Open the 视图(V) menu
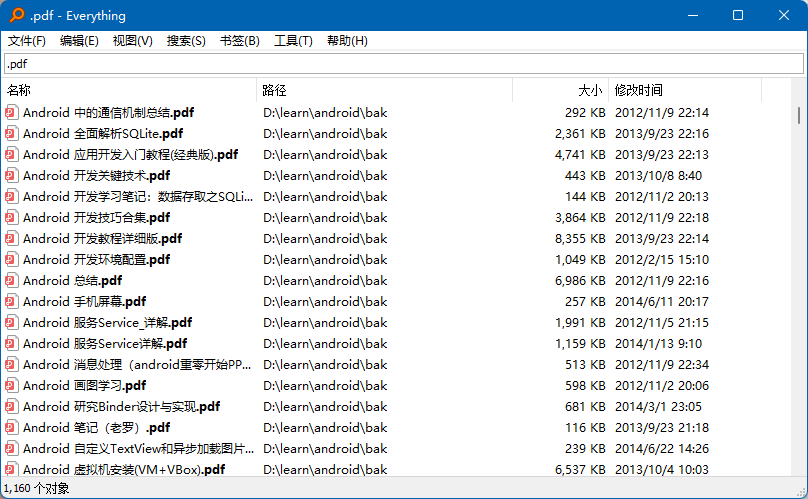 [132, 41]
